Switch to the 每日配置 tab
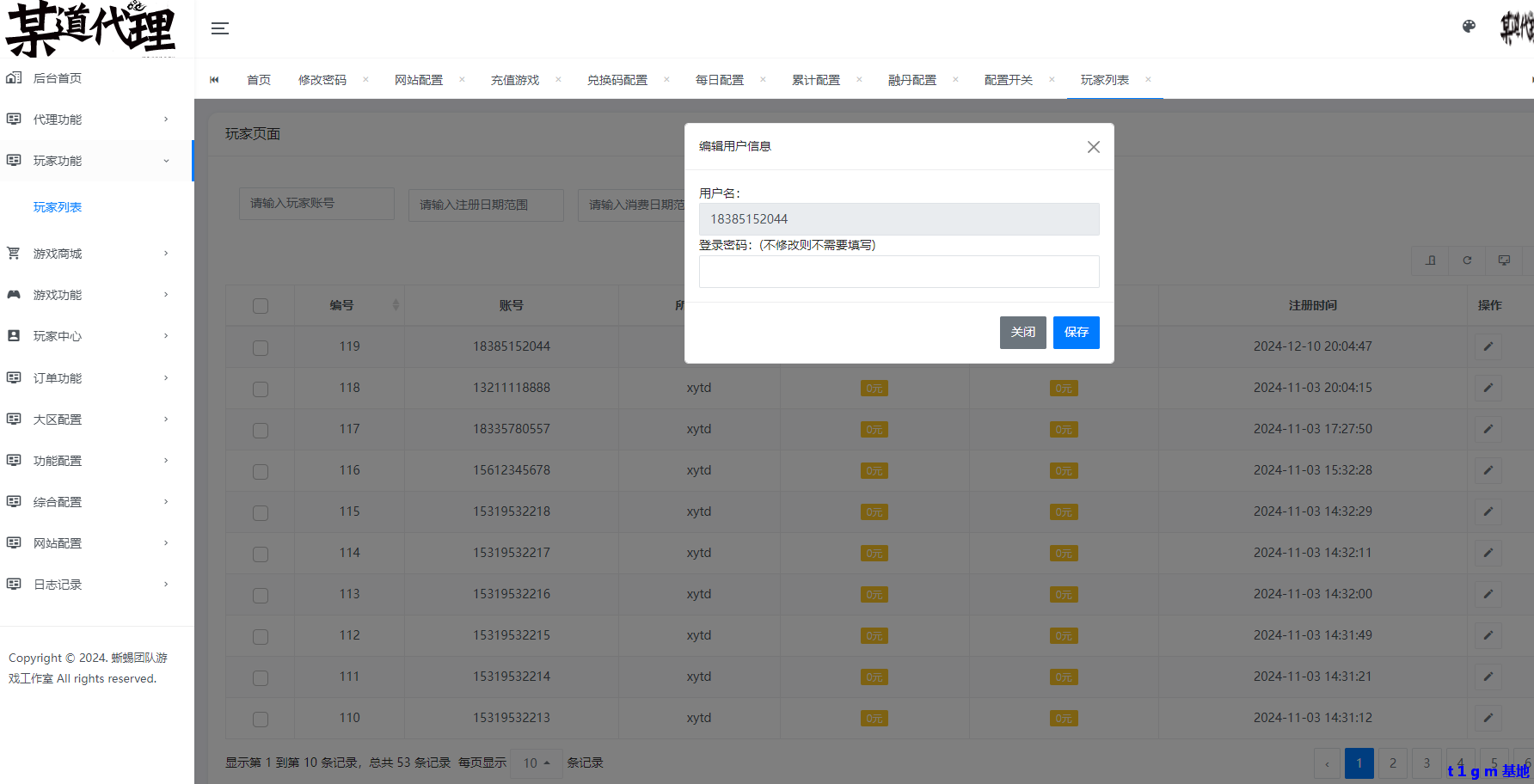 pyautogui.click(x=720, y=80)
